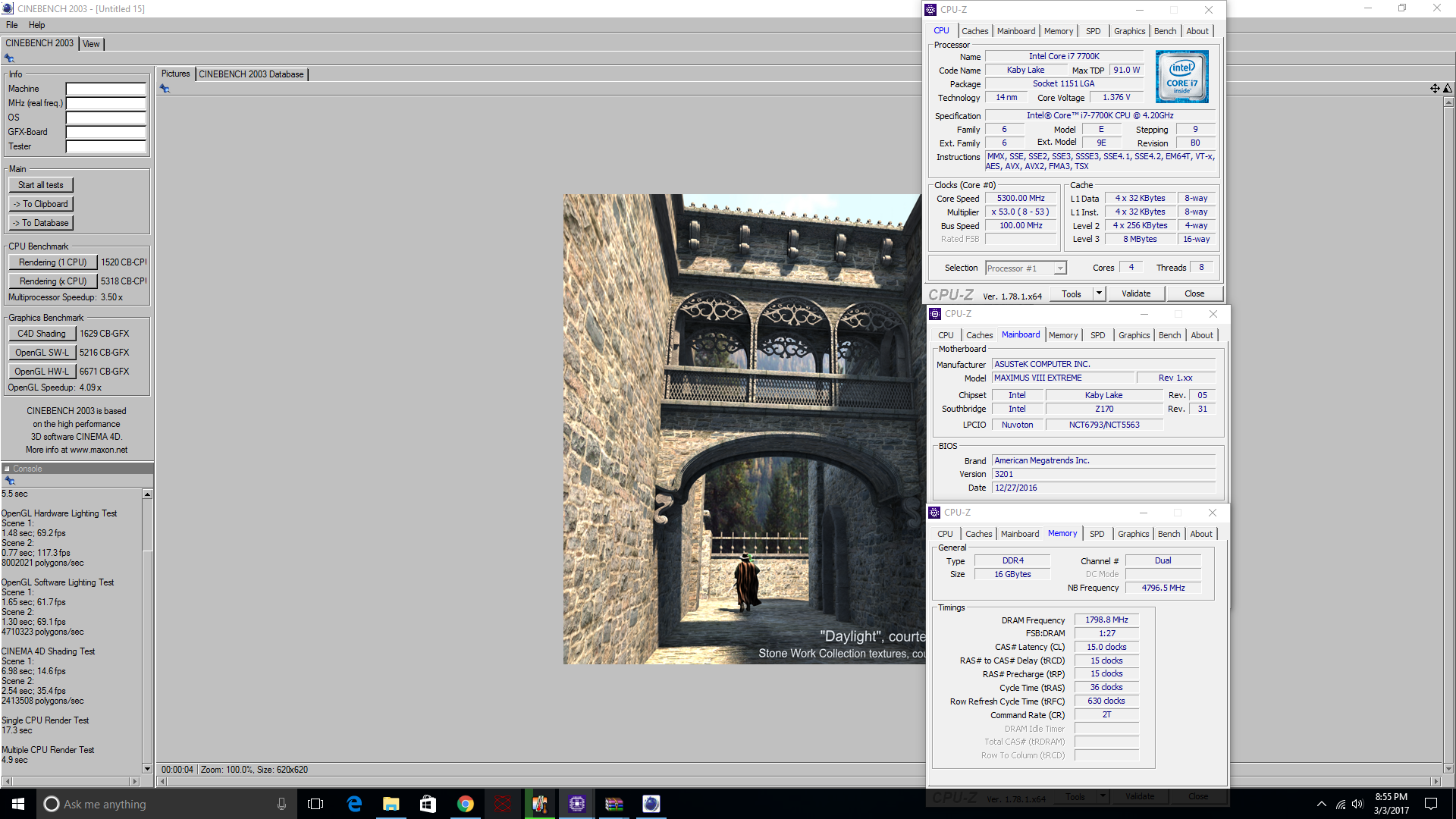
Task: Run the OpenGL SW-L test
Action: point(42,353)
